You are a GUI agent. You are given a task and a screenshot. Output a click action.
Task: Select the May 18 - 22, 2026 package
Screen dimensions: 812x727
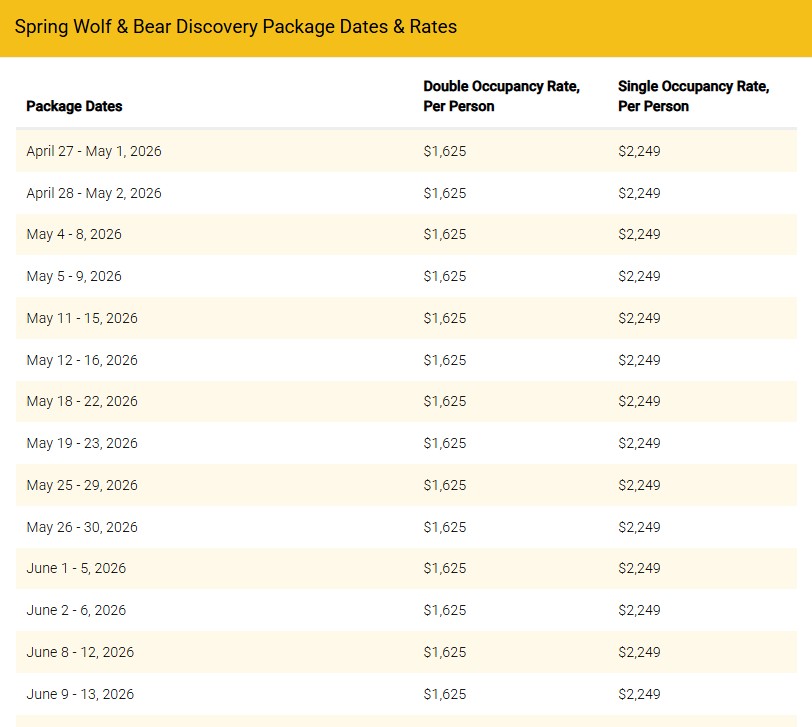click(82, 401)
